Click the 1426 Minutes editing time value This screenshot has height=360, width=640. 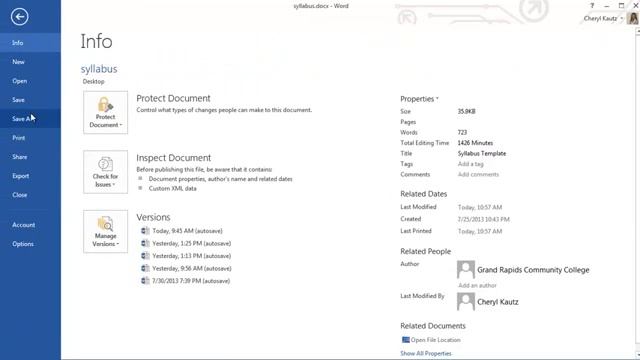(475, 143)
